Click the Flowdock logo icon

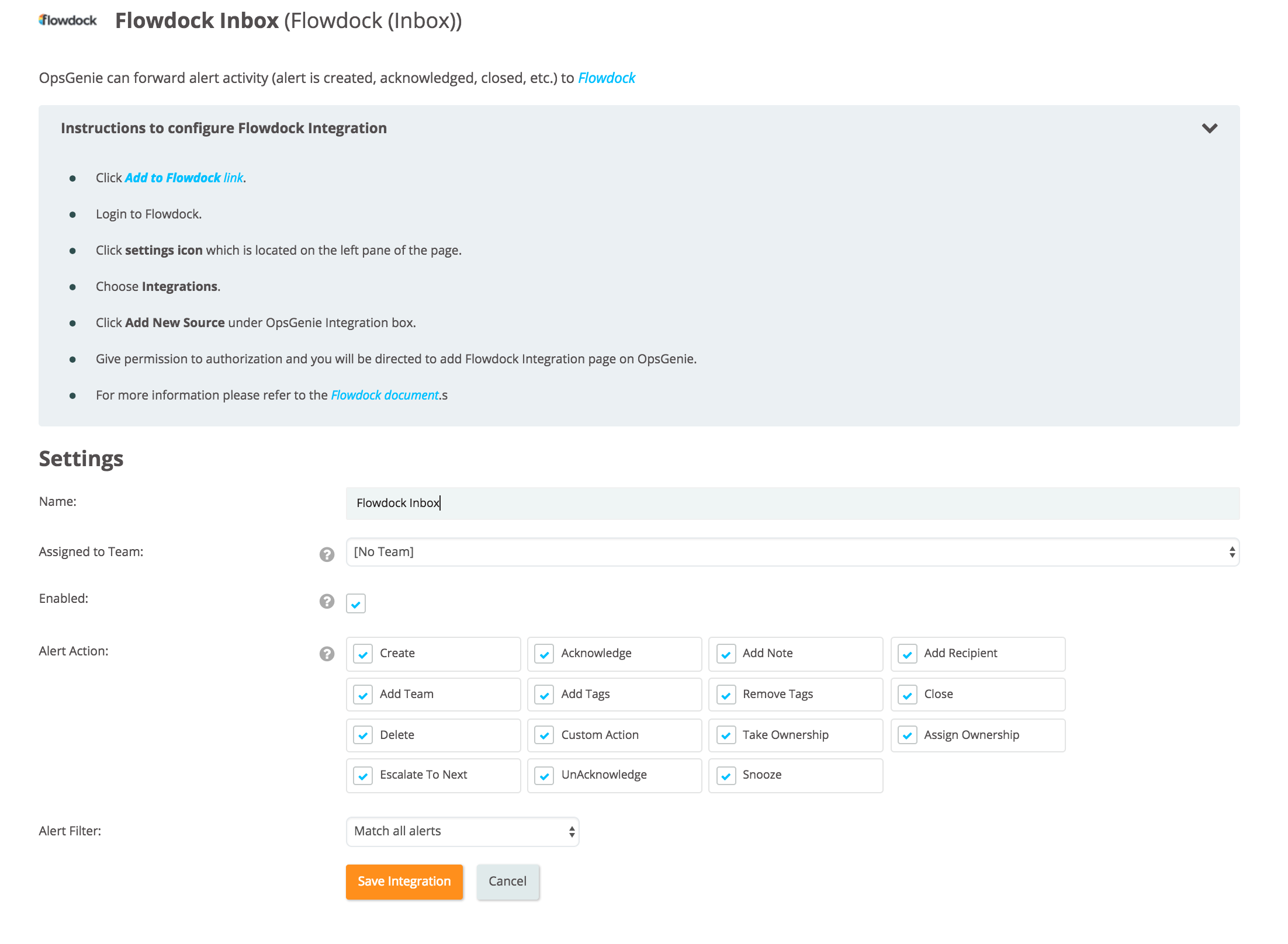point(68,20)
